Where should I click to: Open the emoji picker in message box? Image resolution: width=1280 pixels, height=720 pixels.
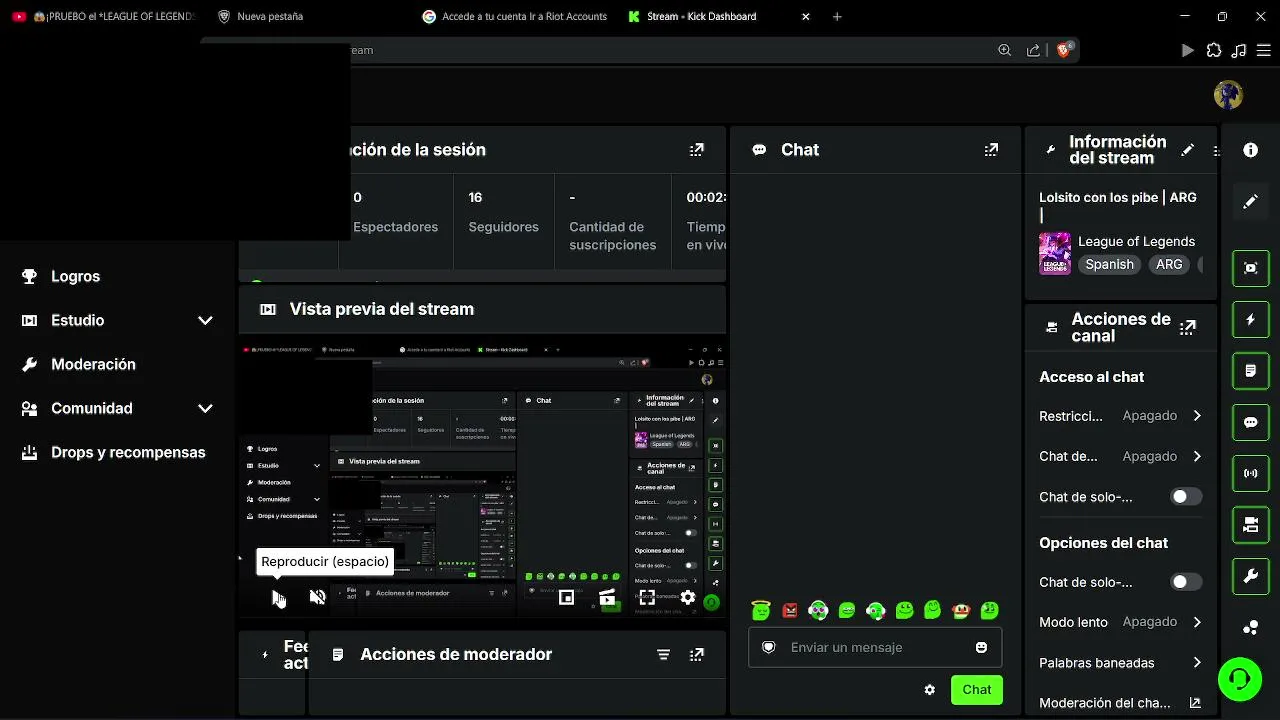(981, 647)
